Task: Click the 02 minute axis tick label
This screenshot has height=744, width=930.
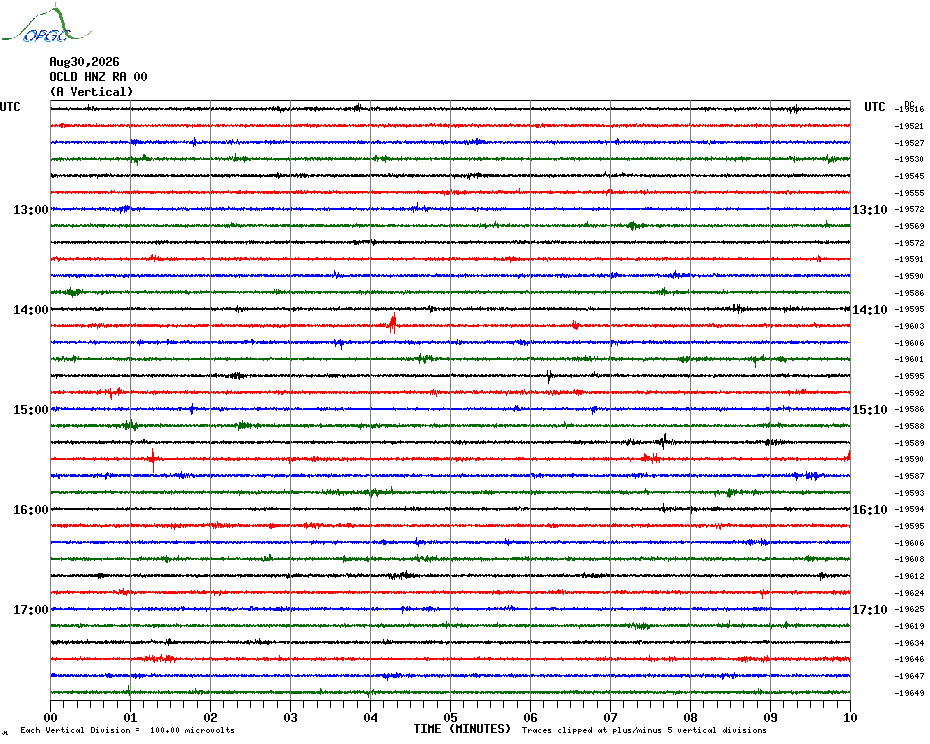Action: [211, 717]
